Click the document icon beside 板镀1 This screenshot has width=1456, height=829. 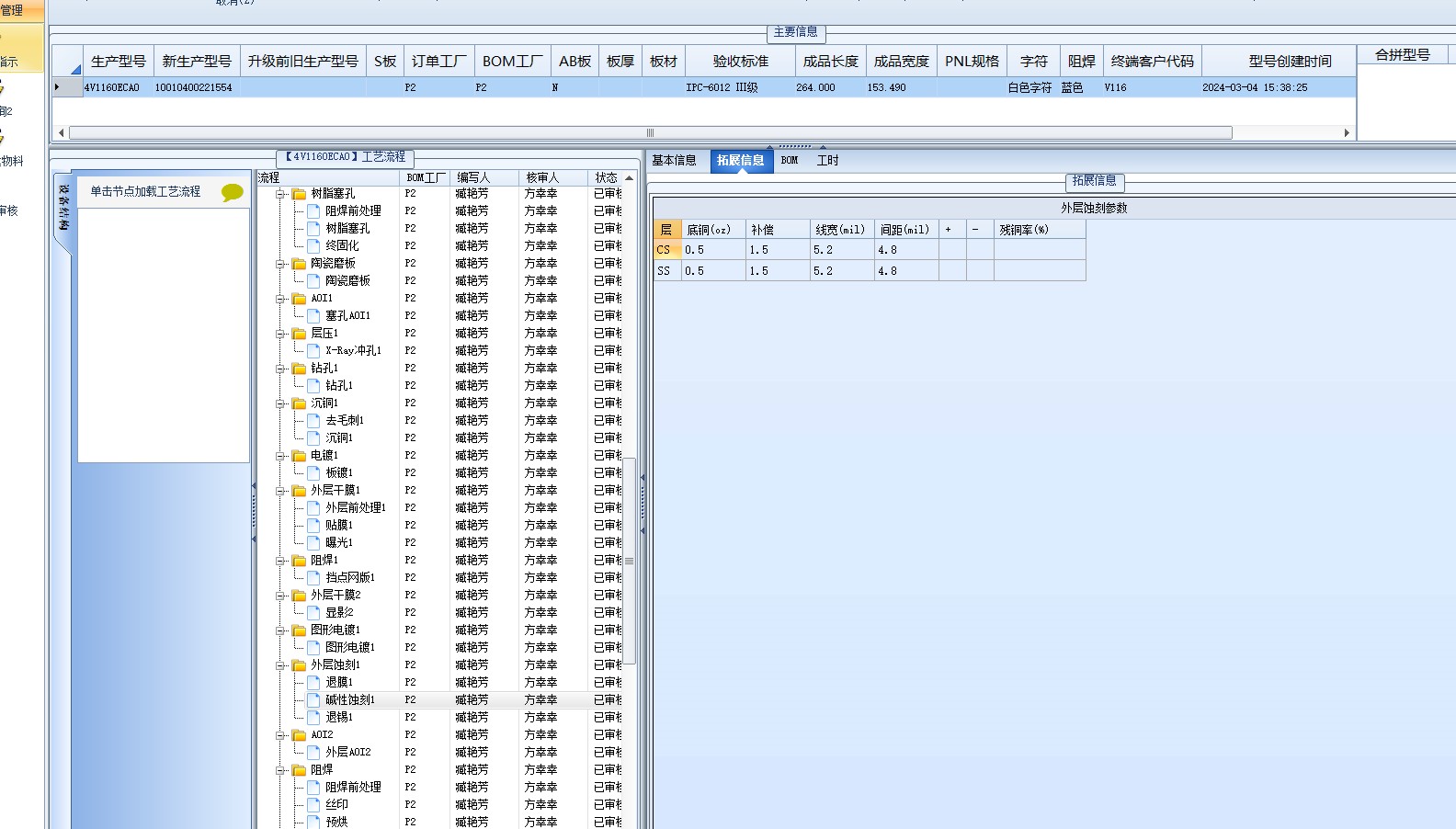click(x=313, y=473)
